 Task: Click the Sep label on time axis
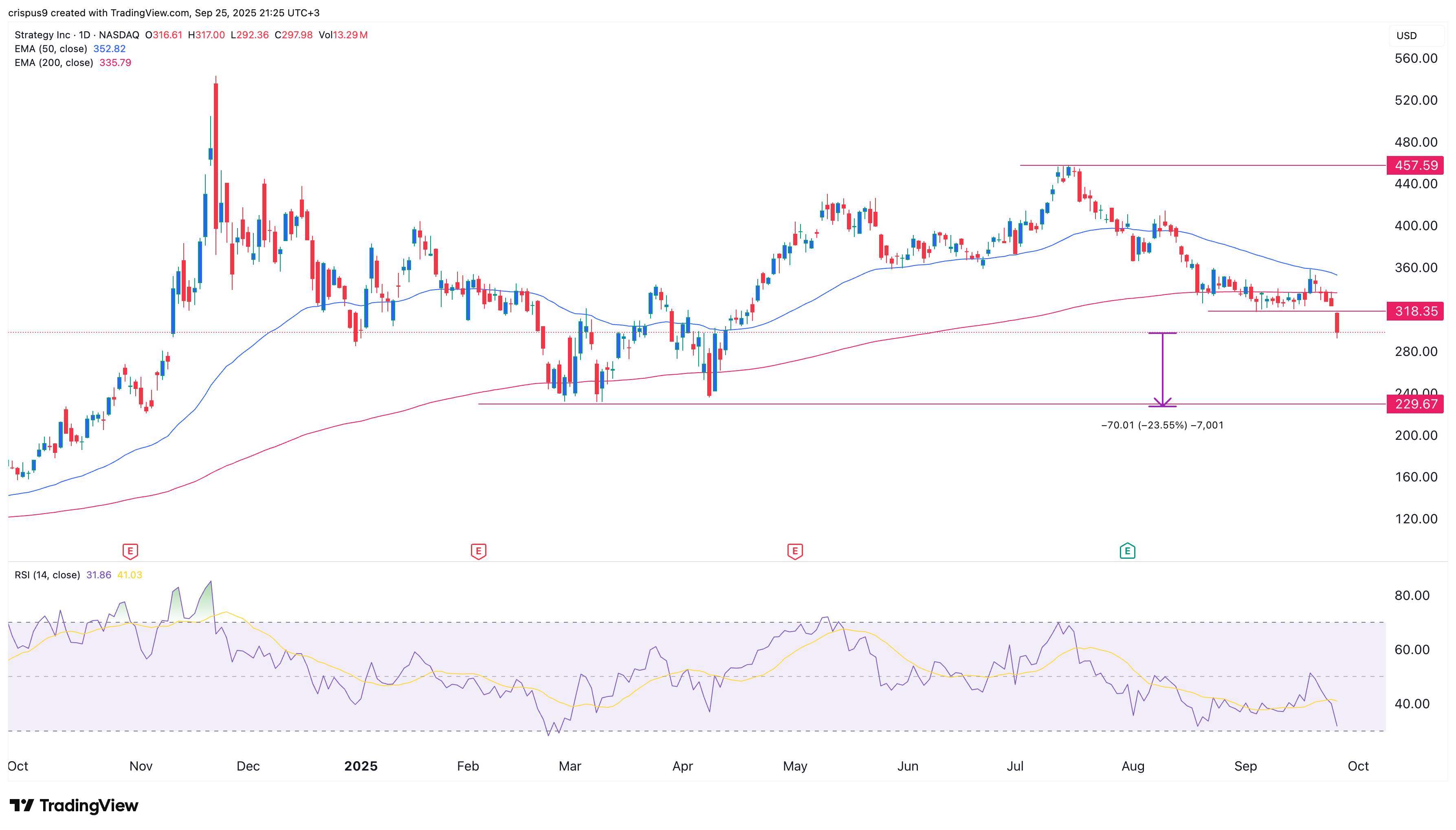point(1245,766)
